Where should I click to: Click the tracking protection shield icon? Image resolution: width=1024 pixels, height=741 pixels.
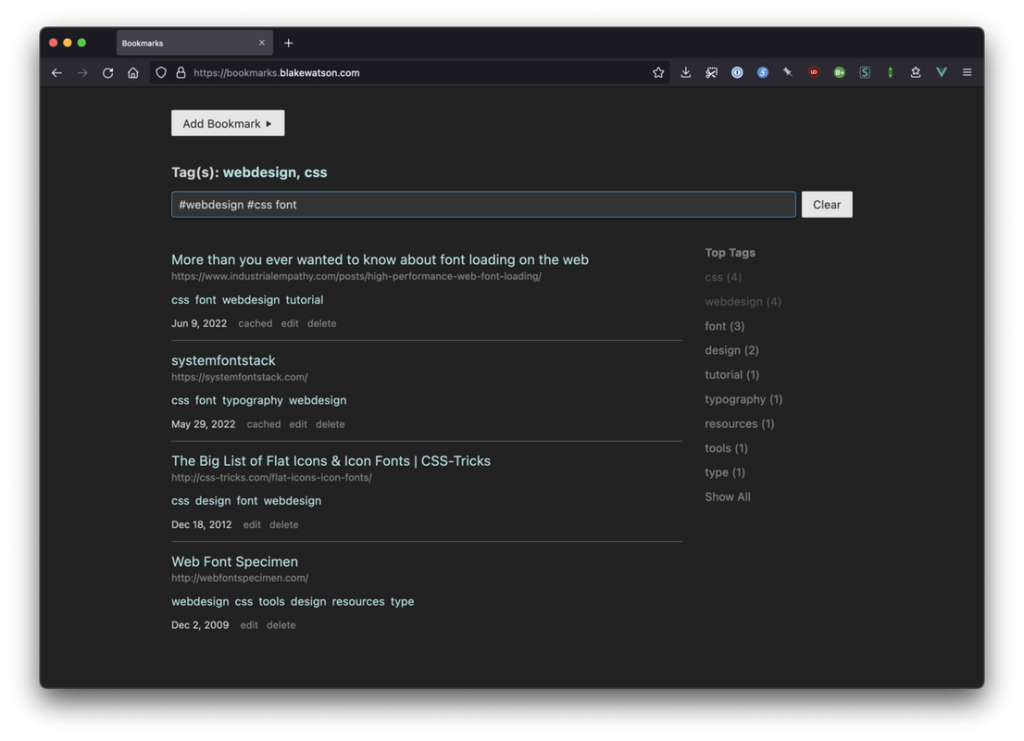point(161,72)
